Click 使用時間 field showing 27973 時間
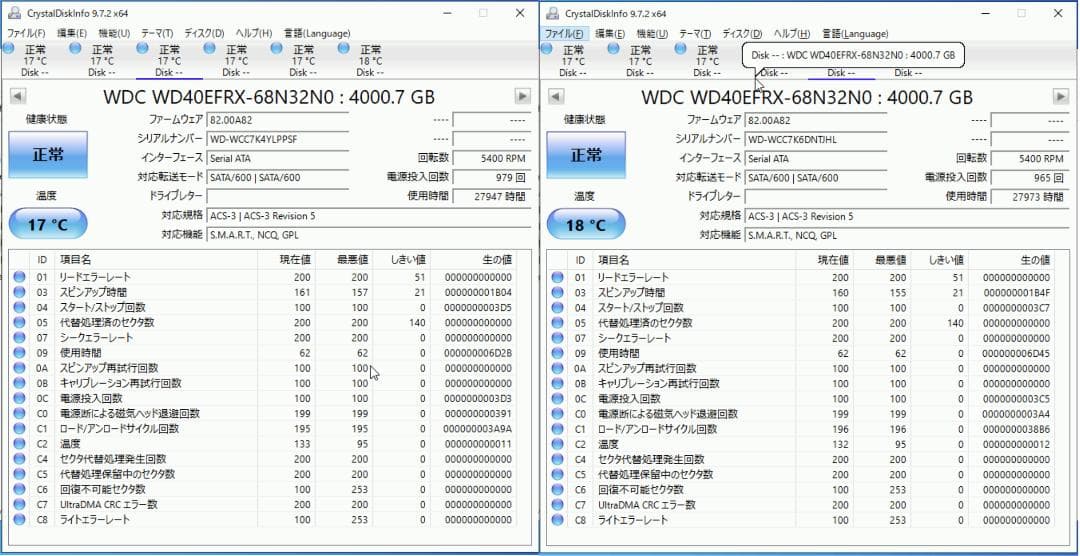The width and height of the screenshot is (1080, 556). 1030,197
